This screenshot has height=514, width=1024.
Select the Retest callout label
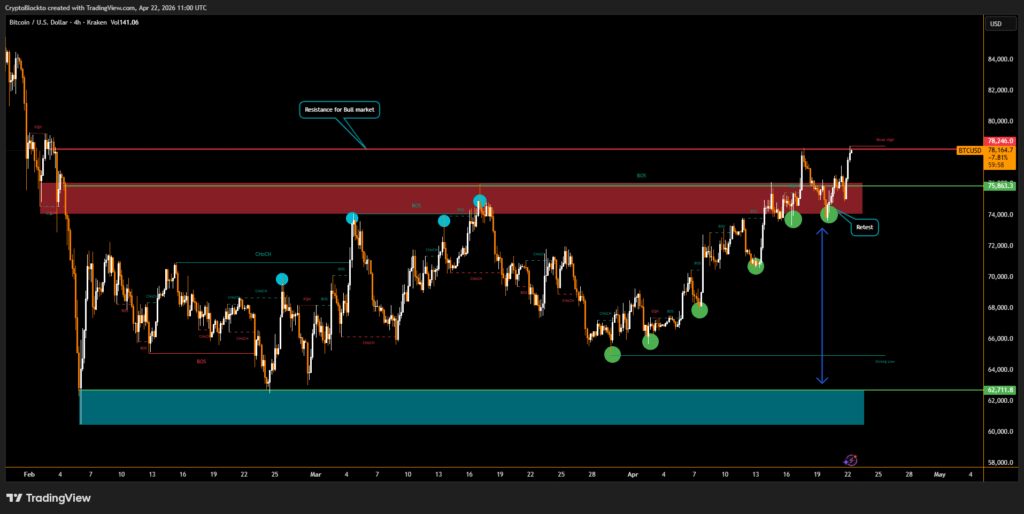click(x=865, y=227)
